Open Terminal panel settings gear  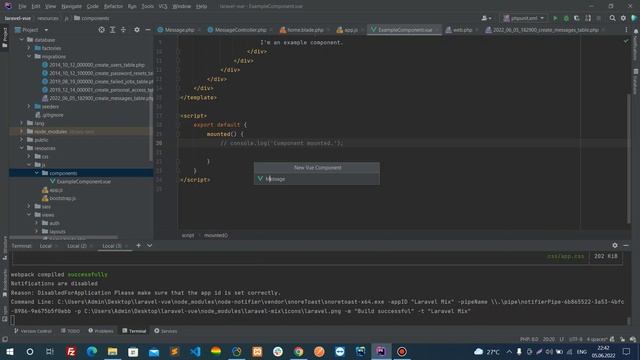click(615, 245)
